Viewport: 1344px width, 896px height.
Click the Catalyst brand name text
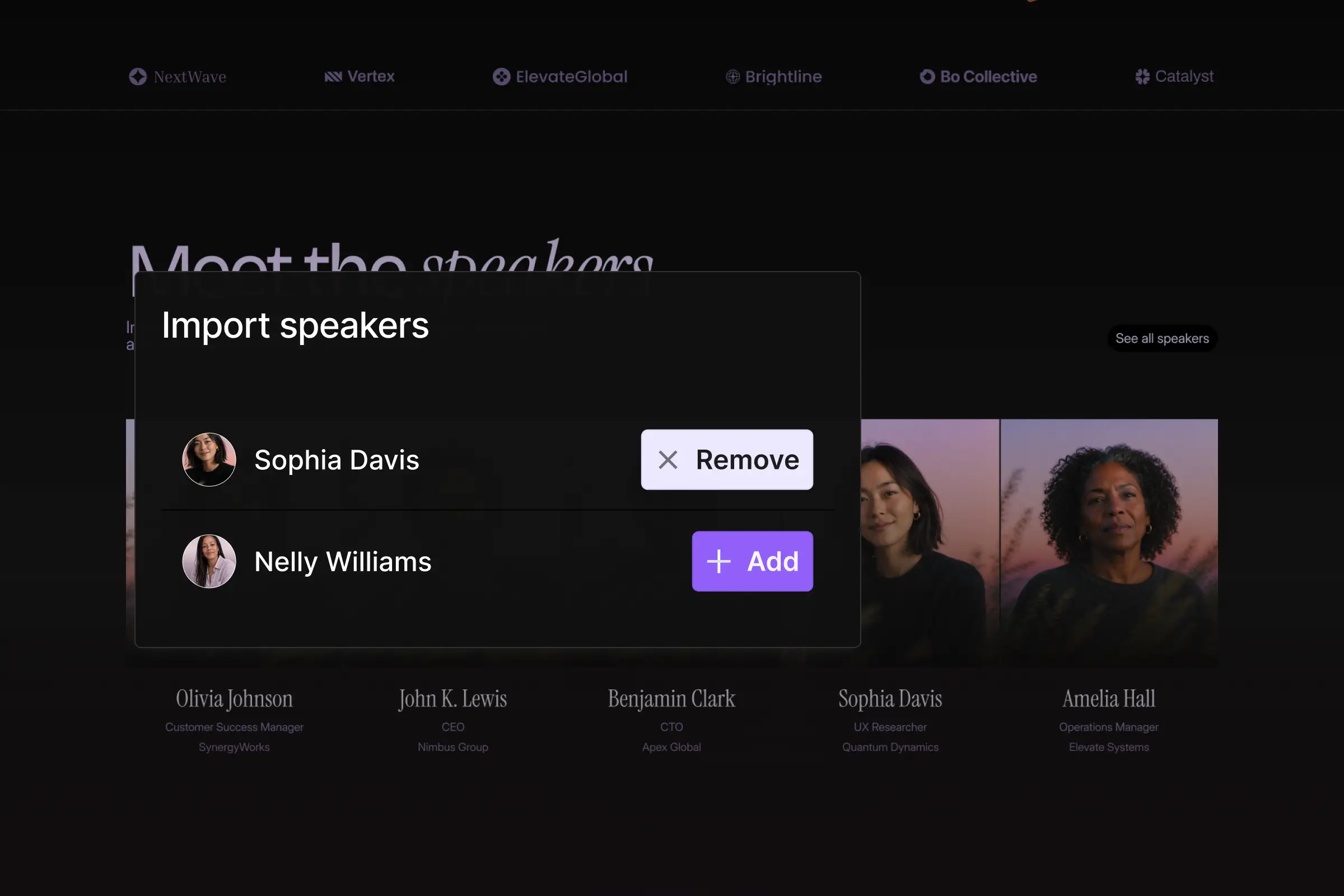[x=1184, y=77]
